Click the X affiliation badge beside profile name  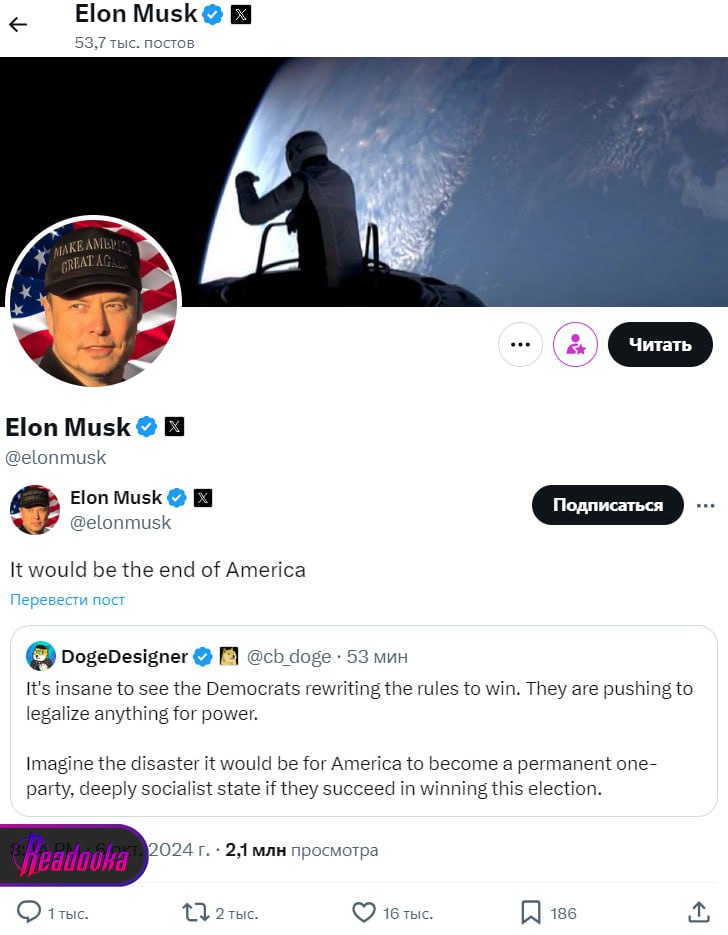[x=174, y=427]
